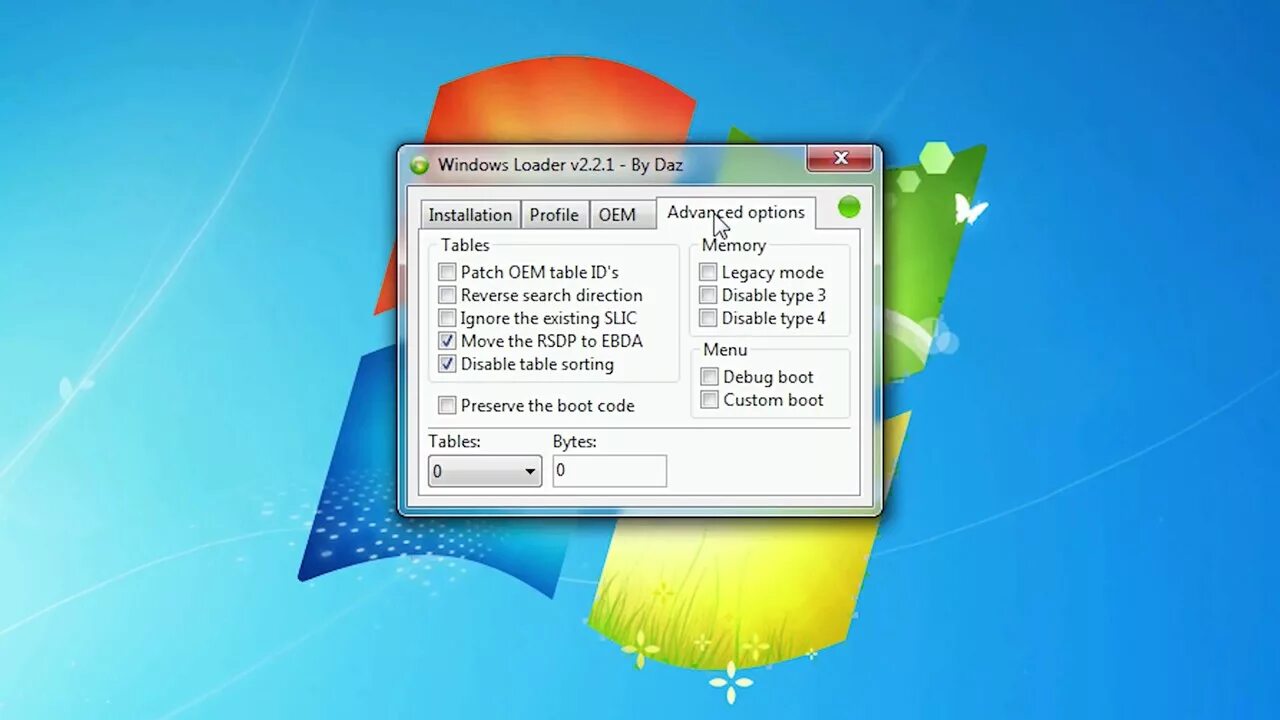Enable Patch OEM table ID's checkbox
Image resolution: width=1280 pixels, height=720 pixels.
tap(447, 272)
